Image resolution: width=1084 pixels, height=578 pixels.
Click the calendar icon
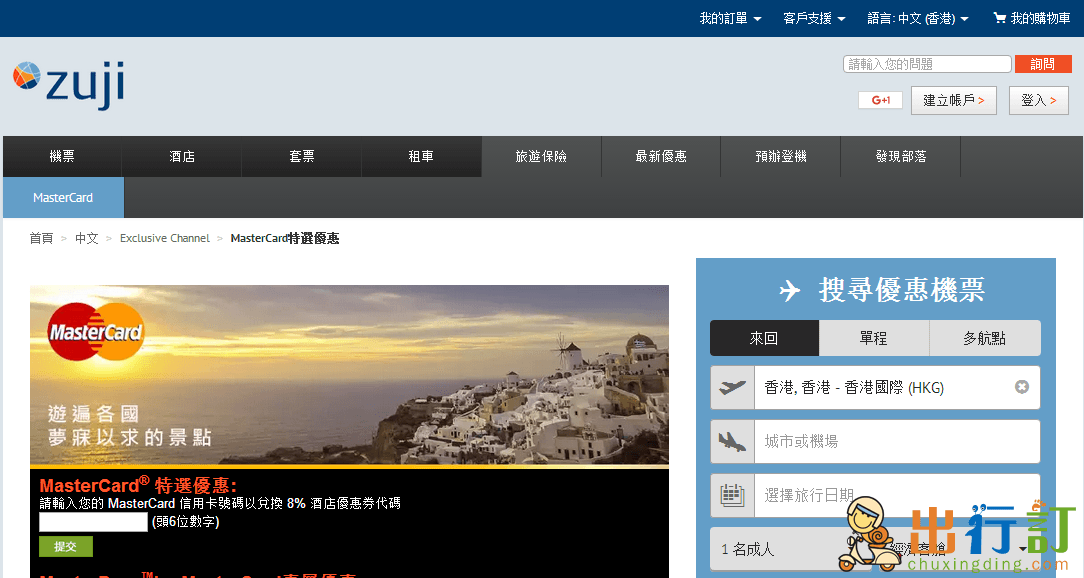coord(732,495)
